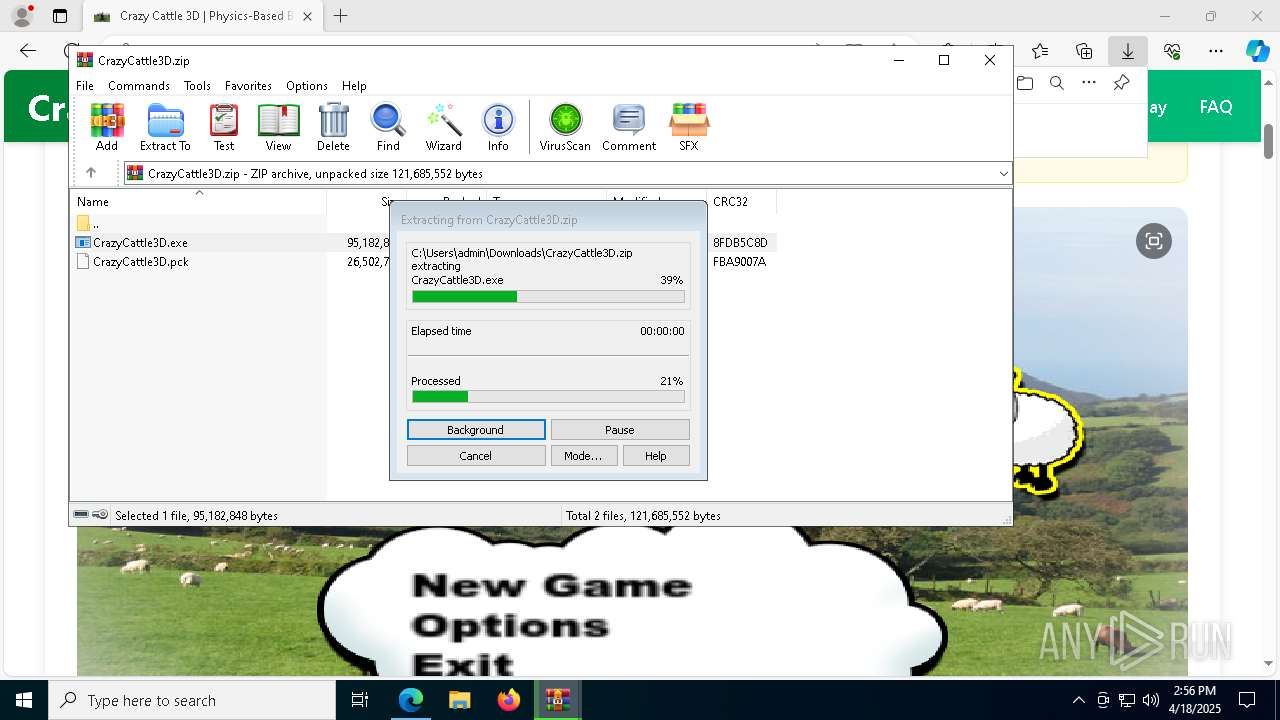Pause the extraction
Viewport: 1280px width, 720px height.
tap(620, 429)
